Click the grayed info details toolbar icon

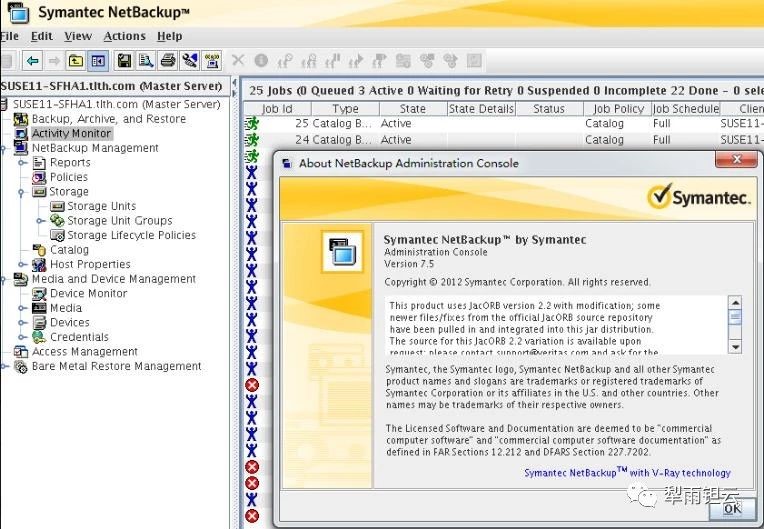pyautogui.click(x=261, y=60)
